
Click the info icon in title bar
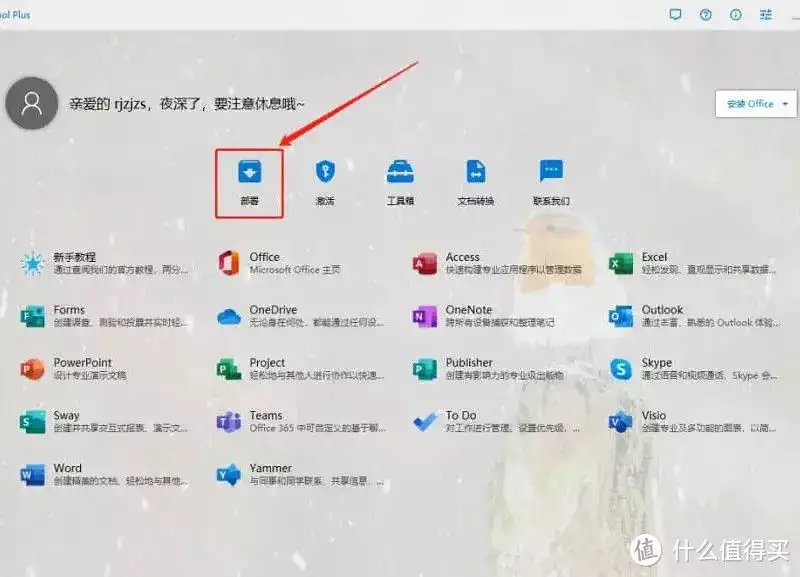[736, 15]
